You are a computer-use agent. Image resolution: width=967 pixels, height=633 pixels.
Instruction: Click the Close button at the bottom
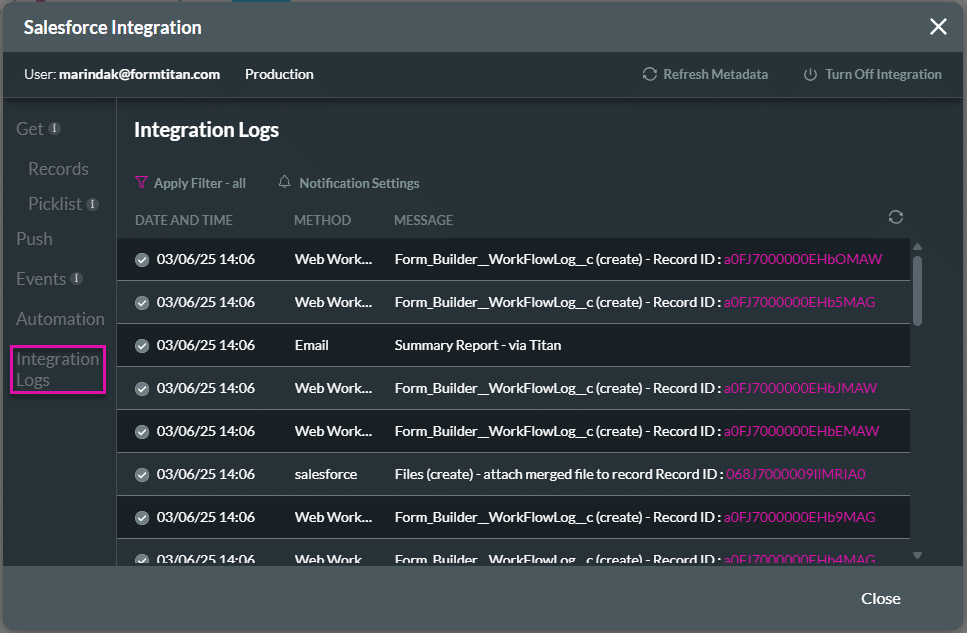tap(880, 598)
